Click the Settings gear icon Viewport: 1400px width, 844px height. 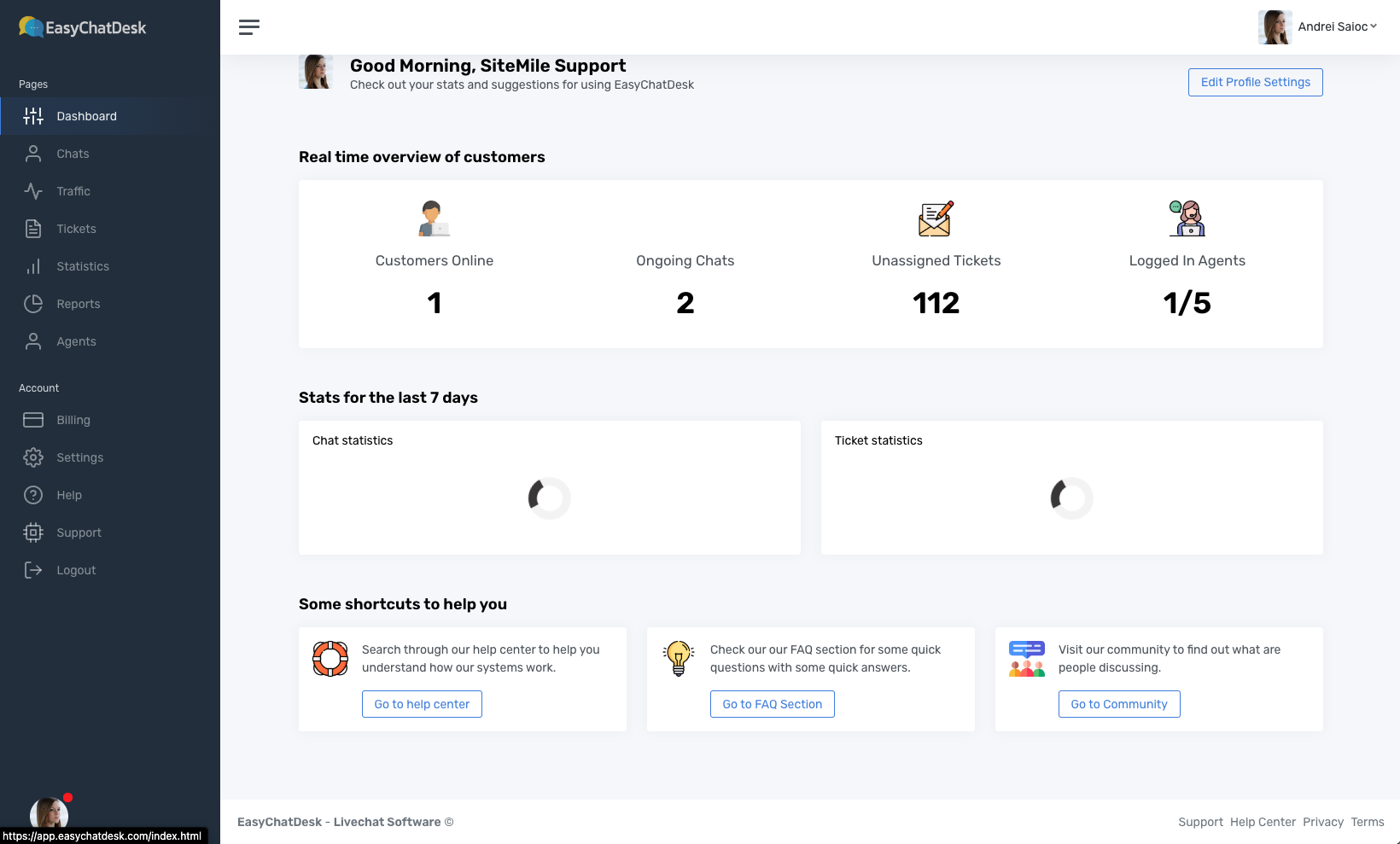pyautogui.click(x=33, y=457)
